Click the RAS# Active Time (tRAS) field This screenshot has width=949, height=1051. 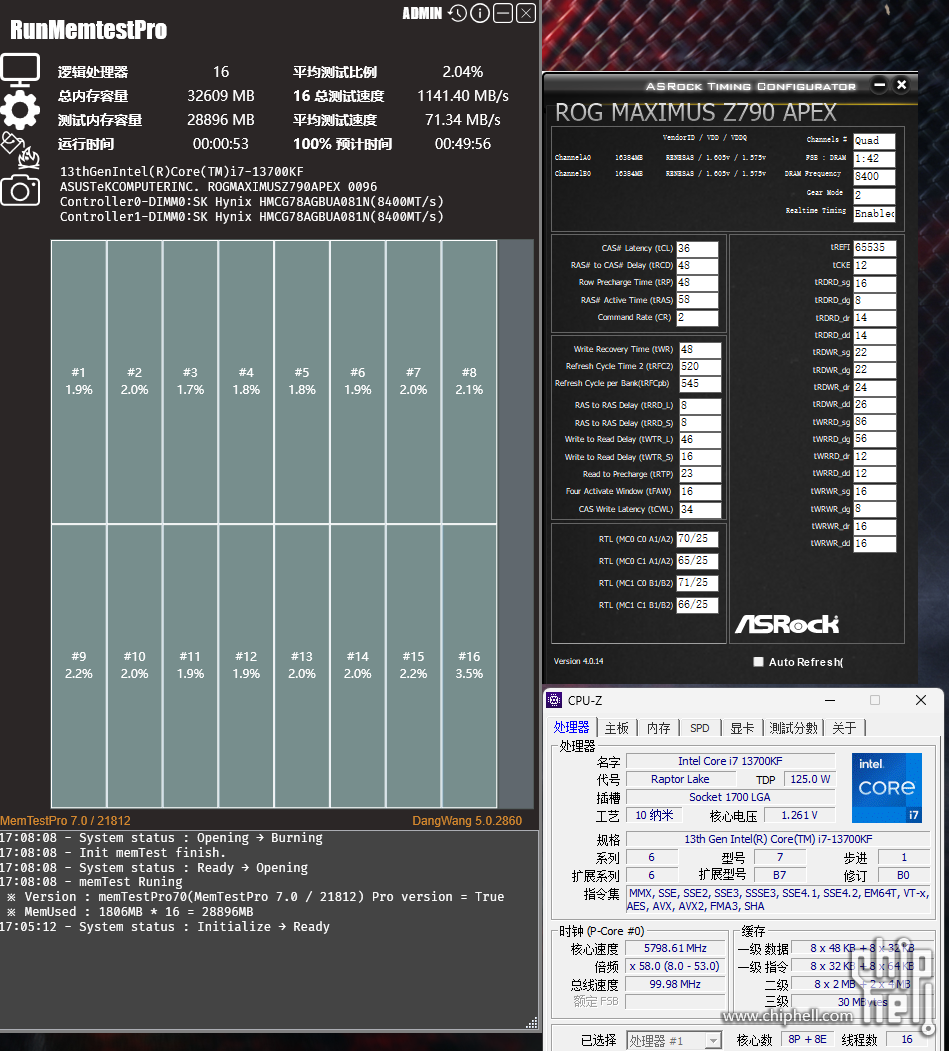(697, 300)
